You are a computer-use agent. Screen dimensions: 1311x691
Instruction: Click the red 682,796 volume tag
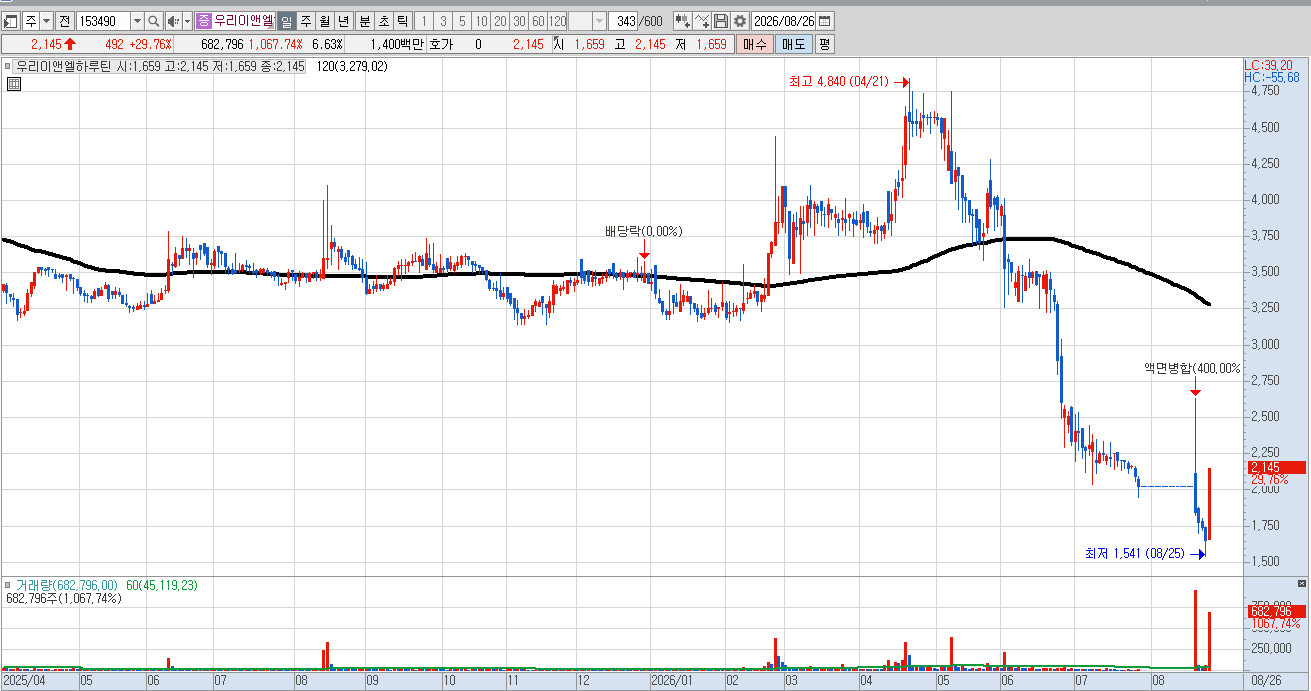1275,611
